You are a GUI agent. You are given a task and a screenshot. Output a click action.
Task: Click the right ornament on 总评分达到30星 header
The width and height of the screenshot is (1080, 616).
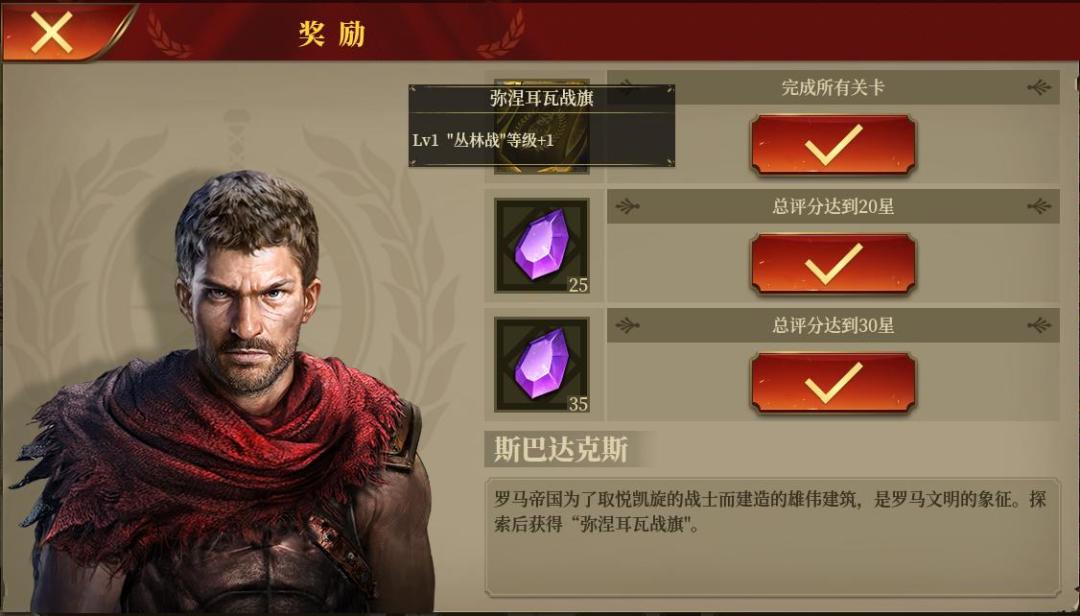pos(1039,325)
